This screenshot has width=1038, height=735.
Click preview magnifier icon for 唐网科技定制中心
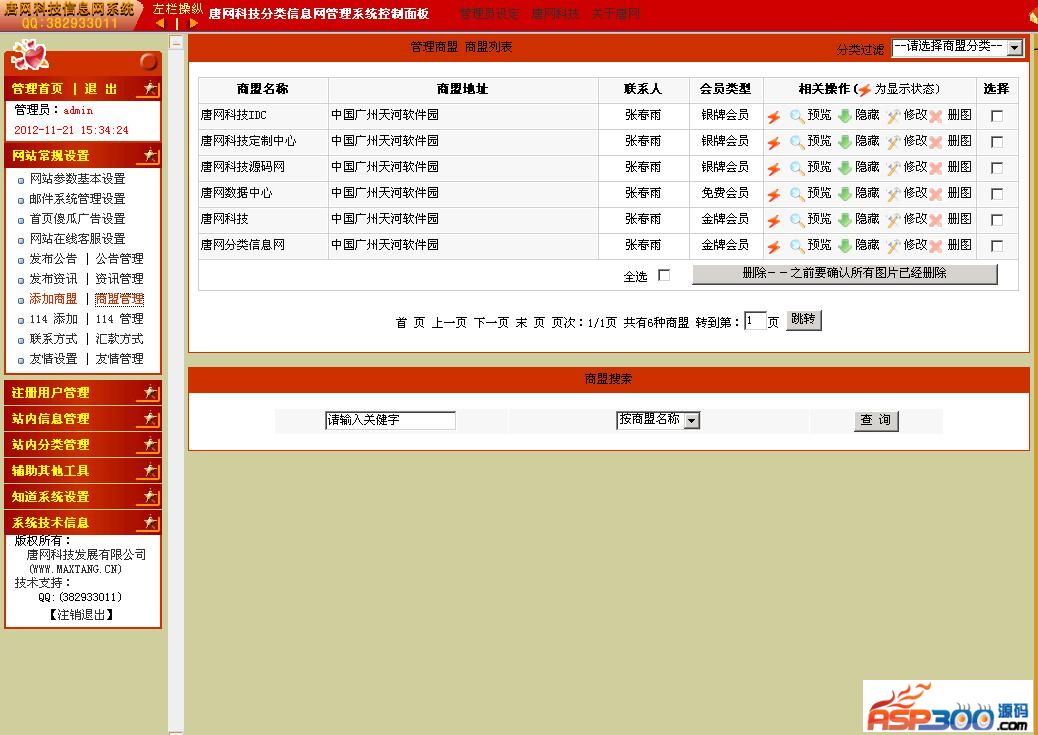pyautogui.click(x=797, y=142)
